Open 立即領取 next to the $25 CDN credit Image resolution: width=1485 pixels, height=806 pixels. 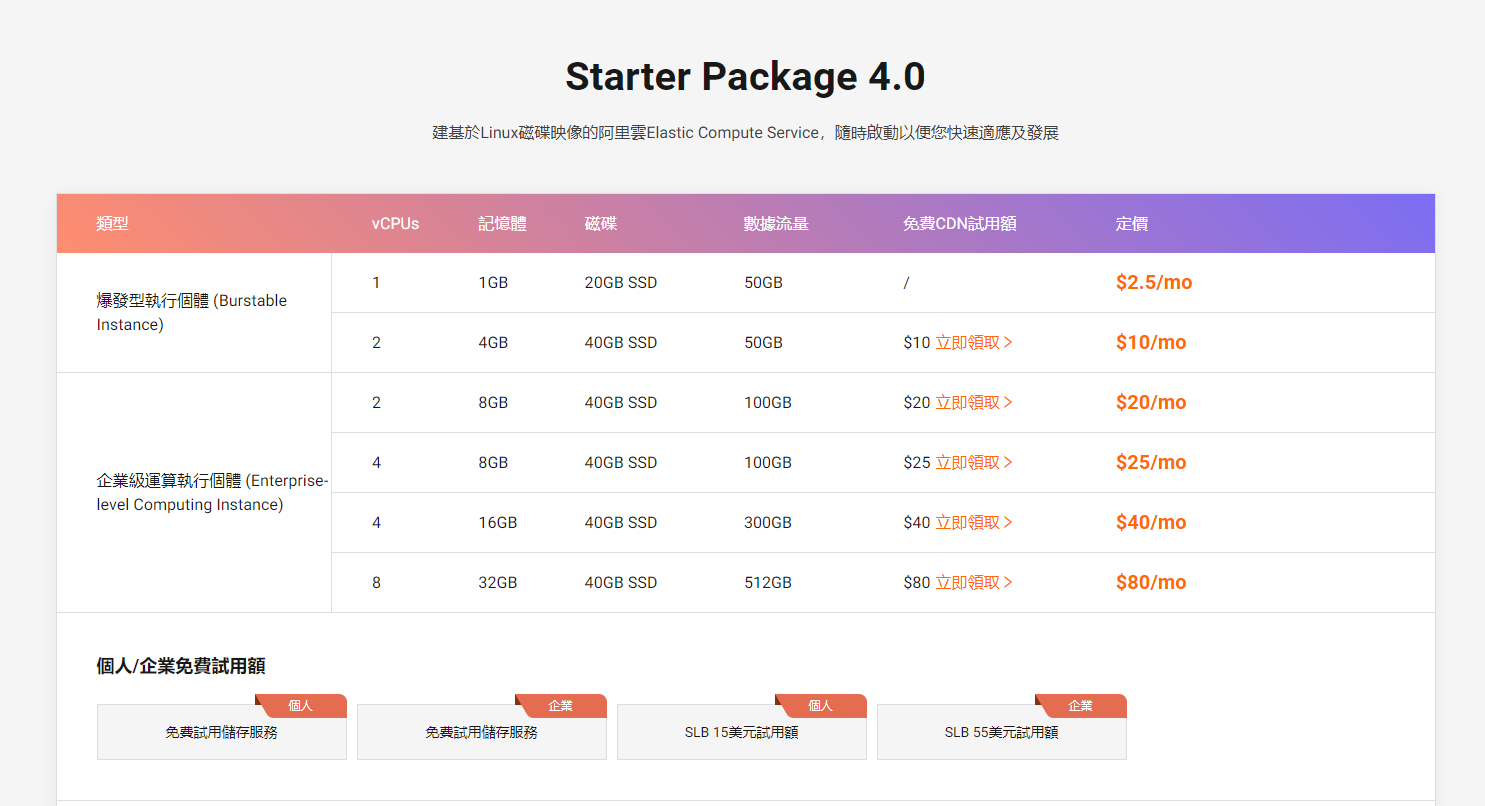(973, 463)
